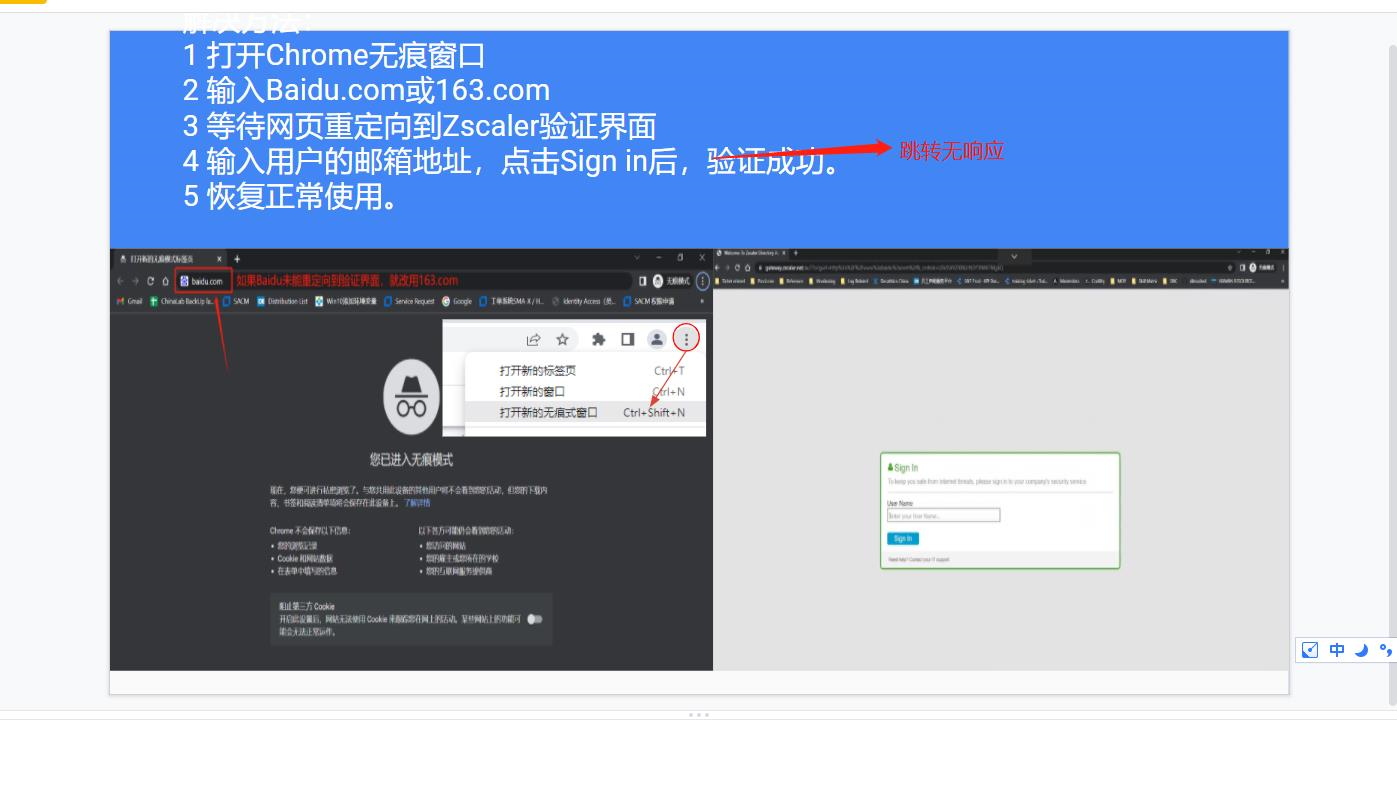Open the Skill Matrix bookmark folder
The image size is (1397, 788).
tap(1143, 281)
